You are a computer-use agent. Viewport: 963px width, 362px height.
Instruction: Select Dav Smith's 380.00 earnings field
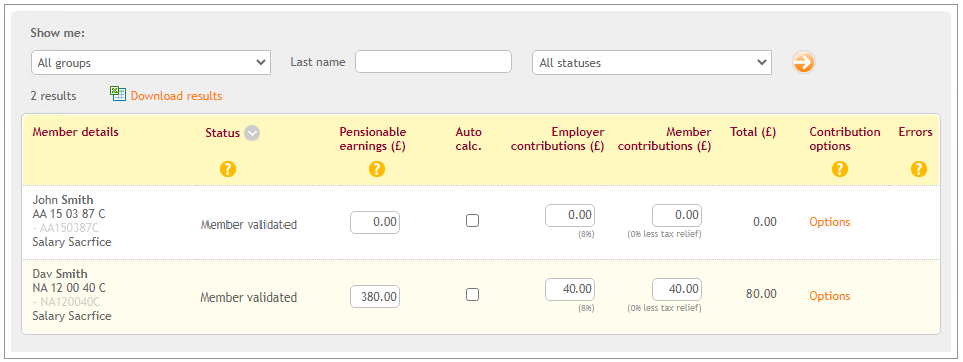(x=375, y=297)
